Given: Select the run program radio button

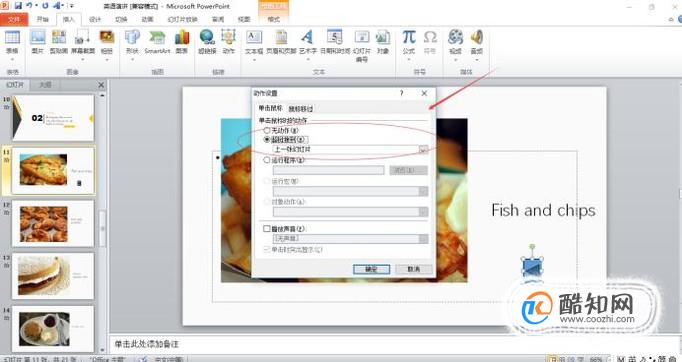Looking at the screenshot, I should coord(267,160).
